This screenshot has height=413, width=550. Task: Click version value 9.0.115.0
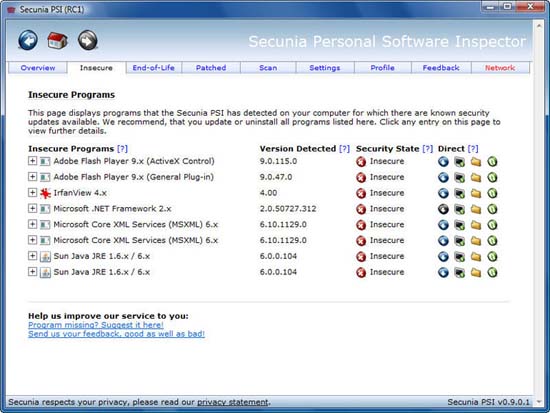tap(278, 161)
